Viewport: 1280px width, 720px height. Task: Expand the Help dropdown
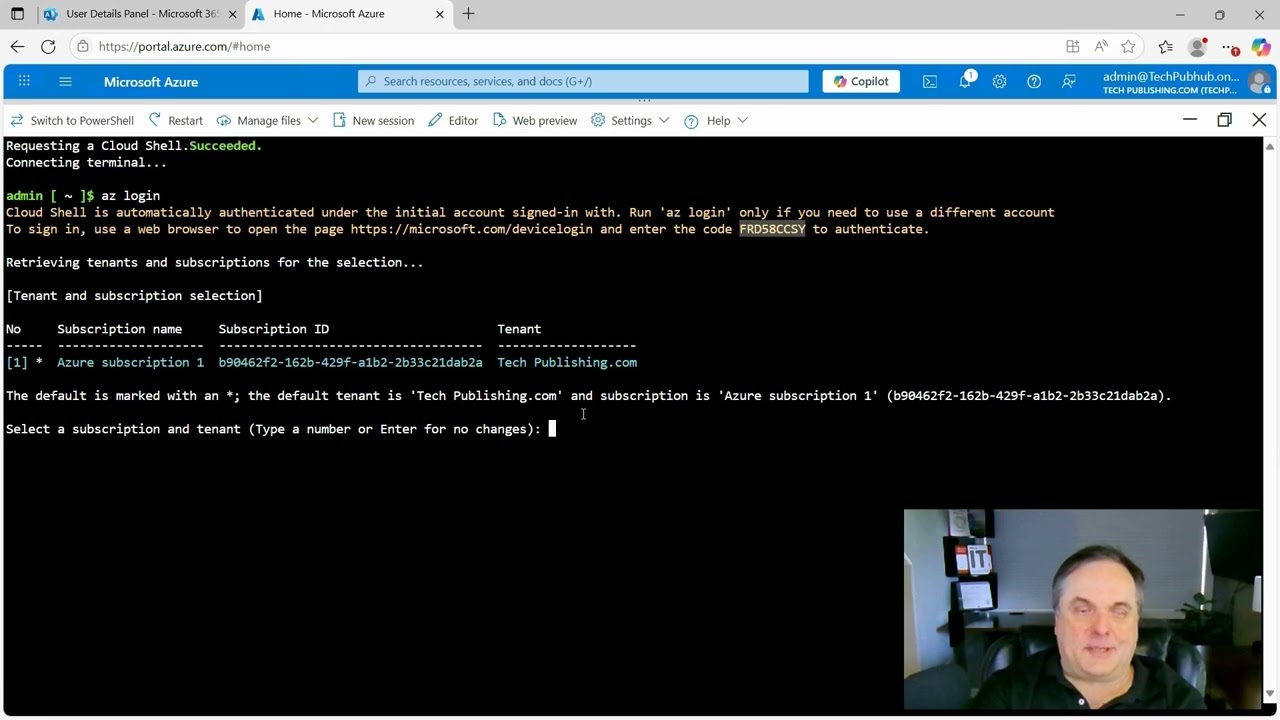click(x=716, y=120)
